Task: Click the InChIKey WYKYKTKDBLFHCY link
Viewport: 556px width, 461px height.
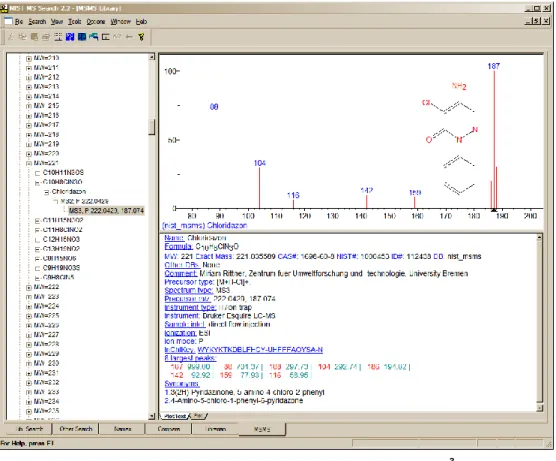Action: coord(260,350)
